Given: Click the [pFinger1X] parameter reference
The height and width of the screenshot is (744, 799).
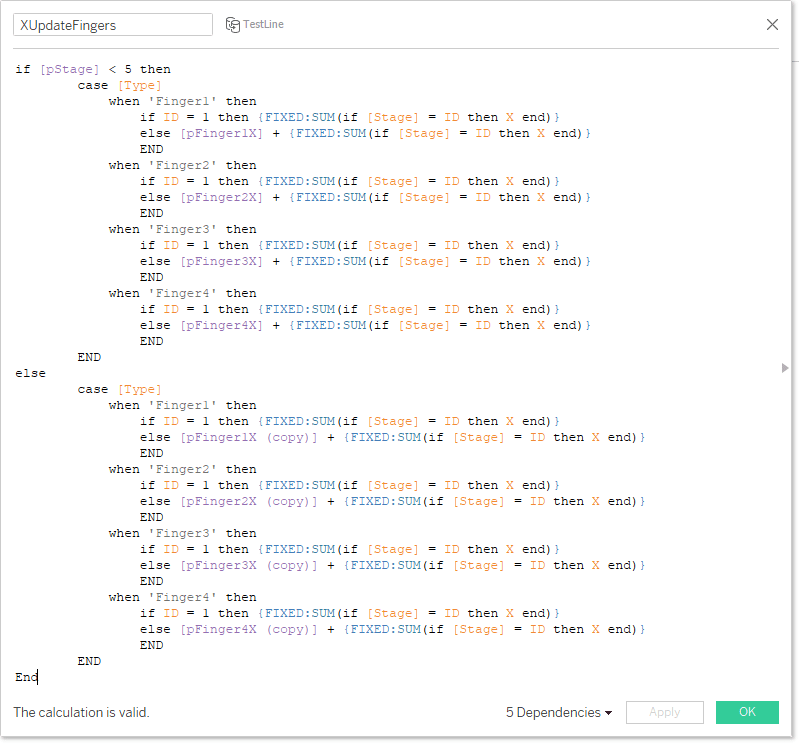Looking at the screenshot, I should point(221,133).
